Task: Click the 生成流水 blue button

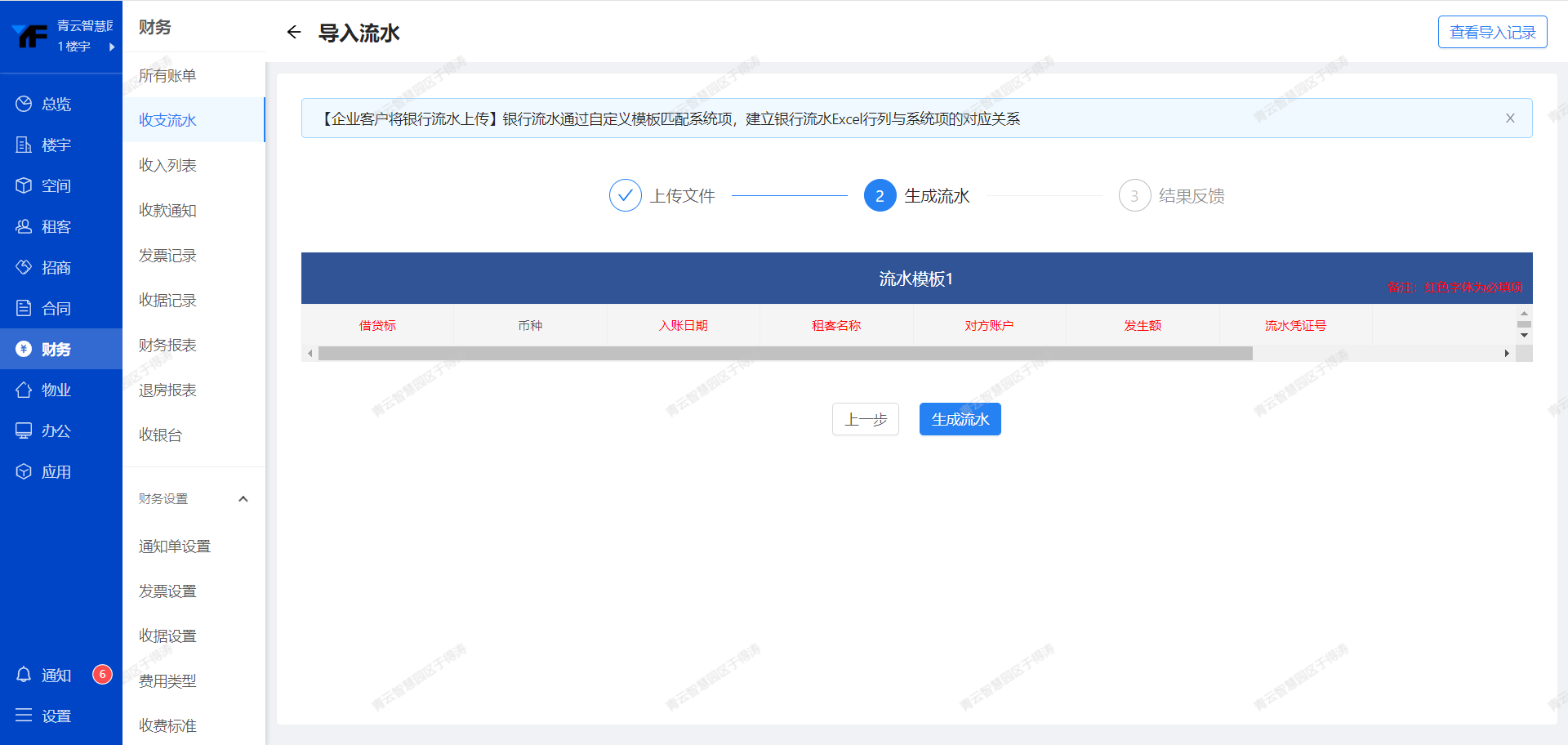Action: click(x=960, y=419)
